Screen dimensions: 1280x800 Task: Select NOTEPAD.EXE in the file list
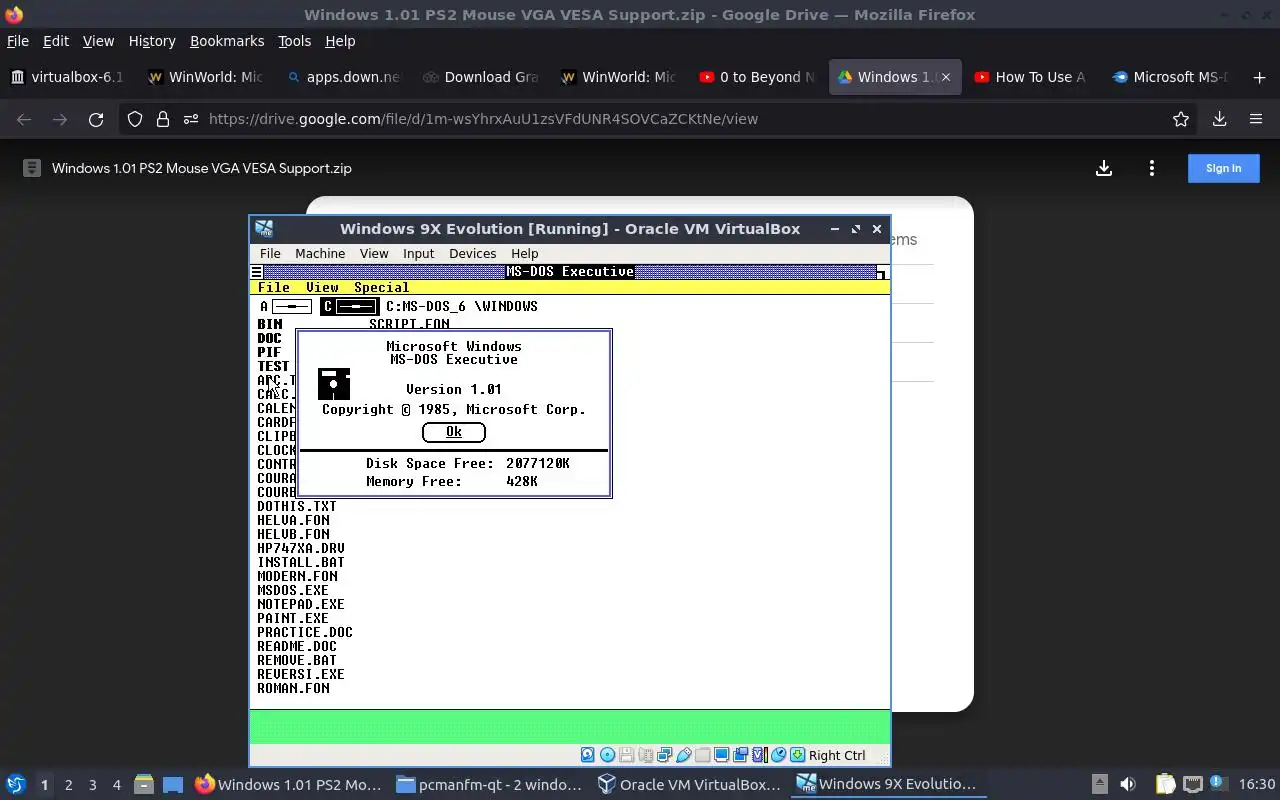300,604
